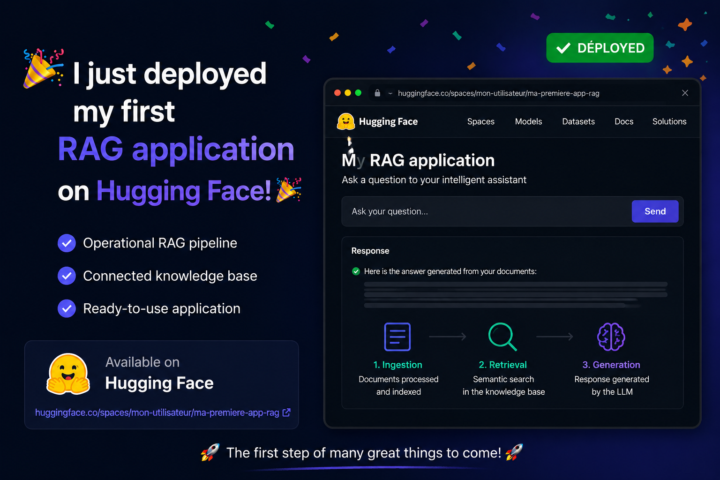720x480 pixels.
Task: Click 'Here is the answer generated from your documents:'
Action: (x=450, y=271)
